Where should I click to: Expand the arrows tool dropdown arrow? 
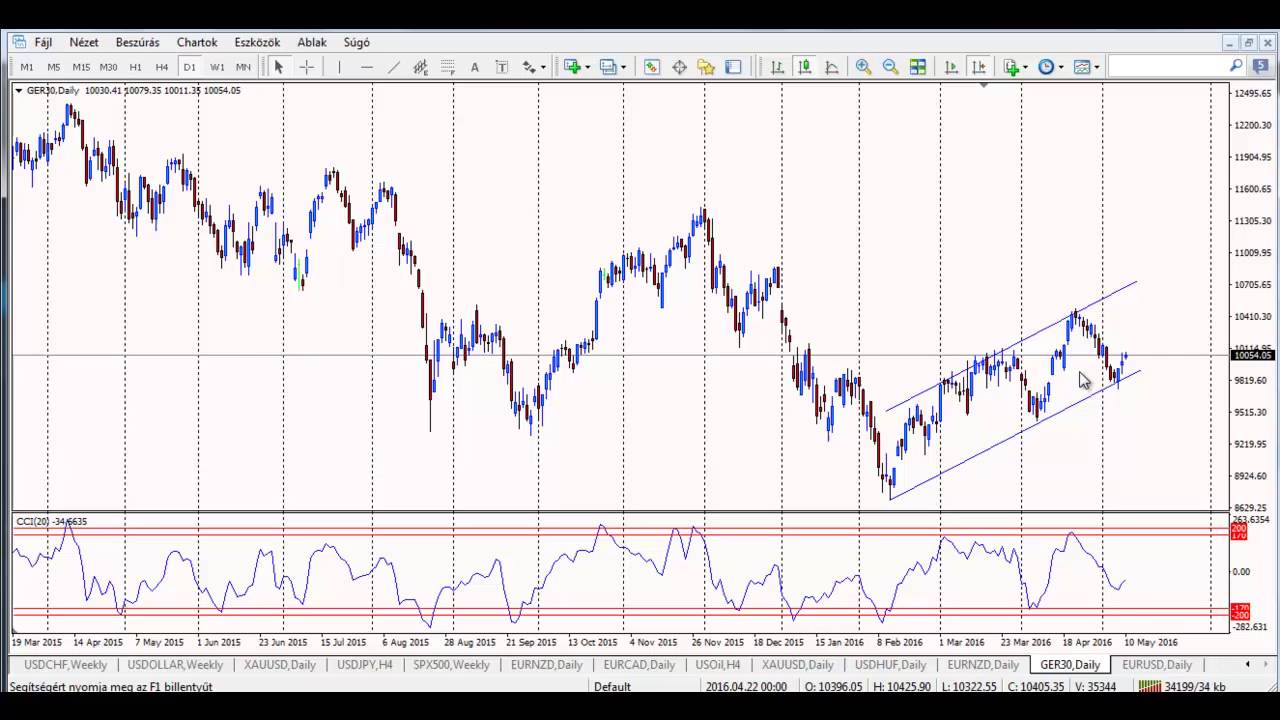[543, 67]
